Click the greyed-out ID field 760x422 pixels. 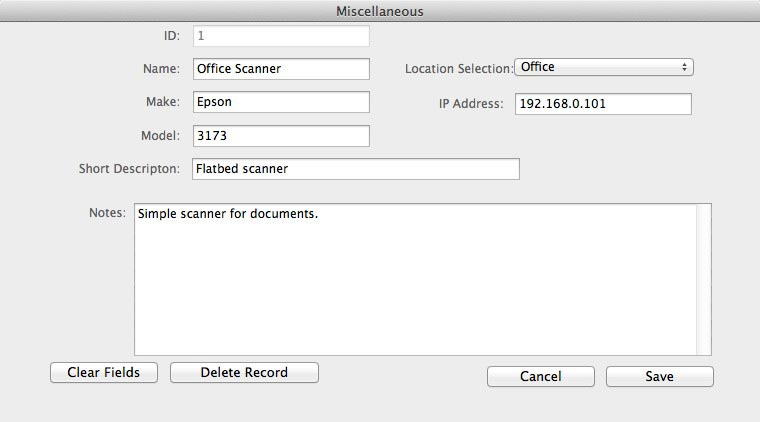[x=279, y=36]
